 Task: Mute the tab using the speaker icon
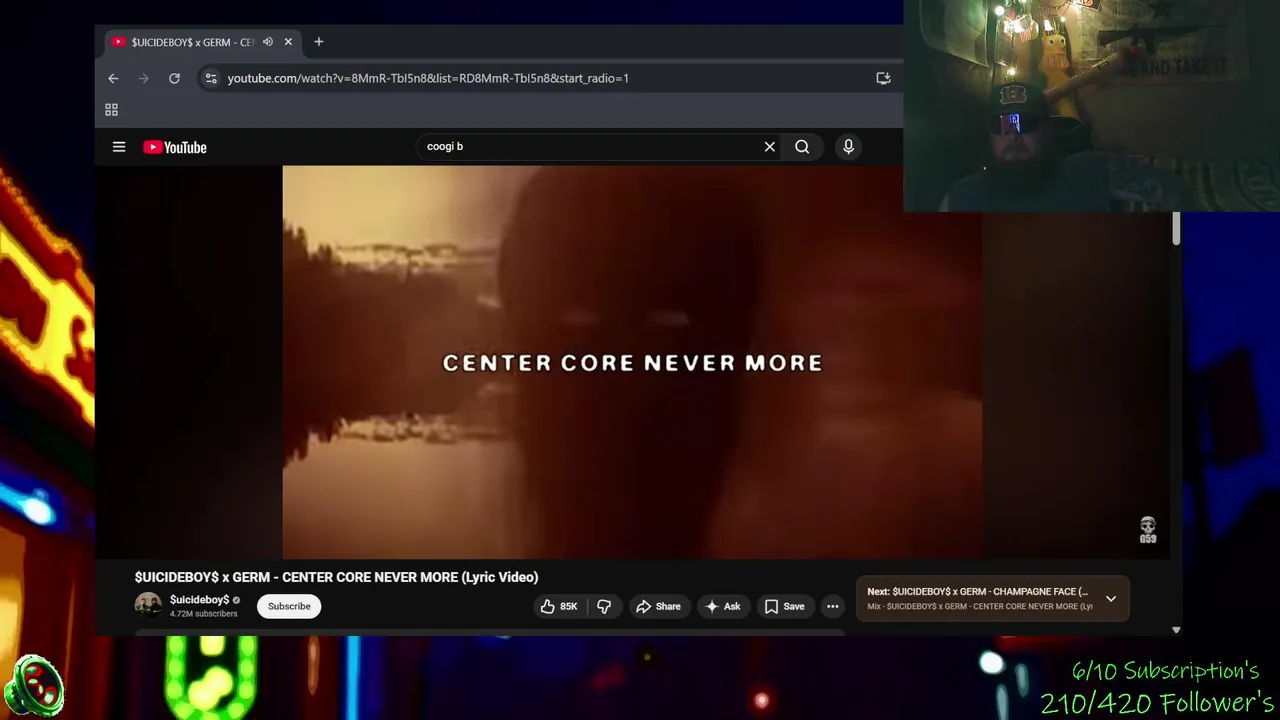tap(268, 42)
